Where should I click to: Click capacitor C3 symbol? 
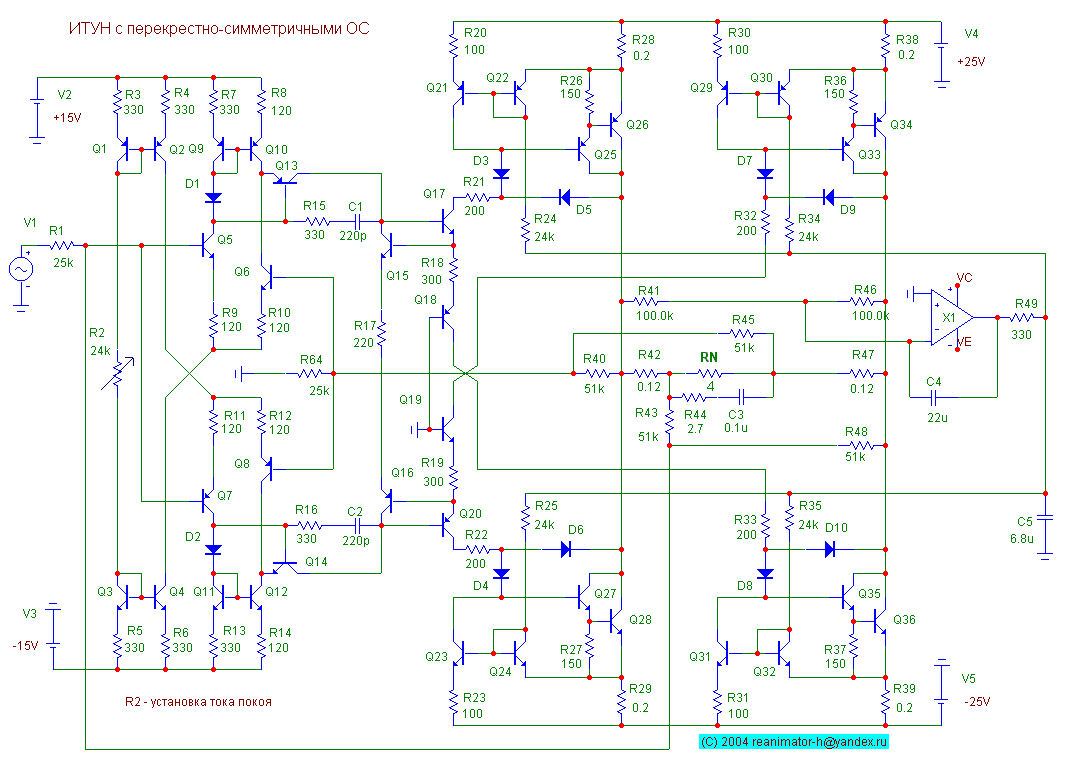741,397
